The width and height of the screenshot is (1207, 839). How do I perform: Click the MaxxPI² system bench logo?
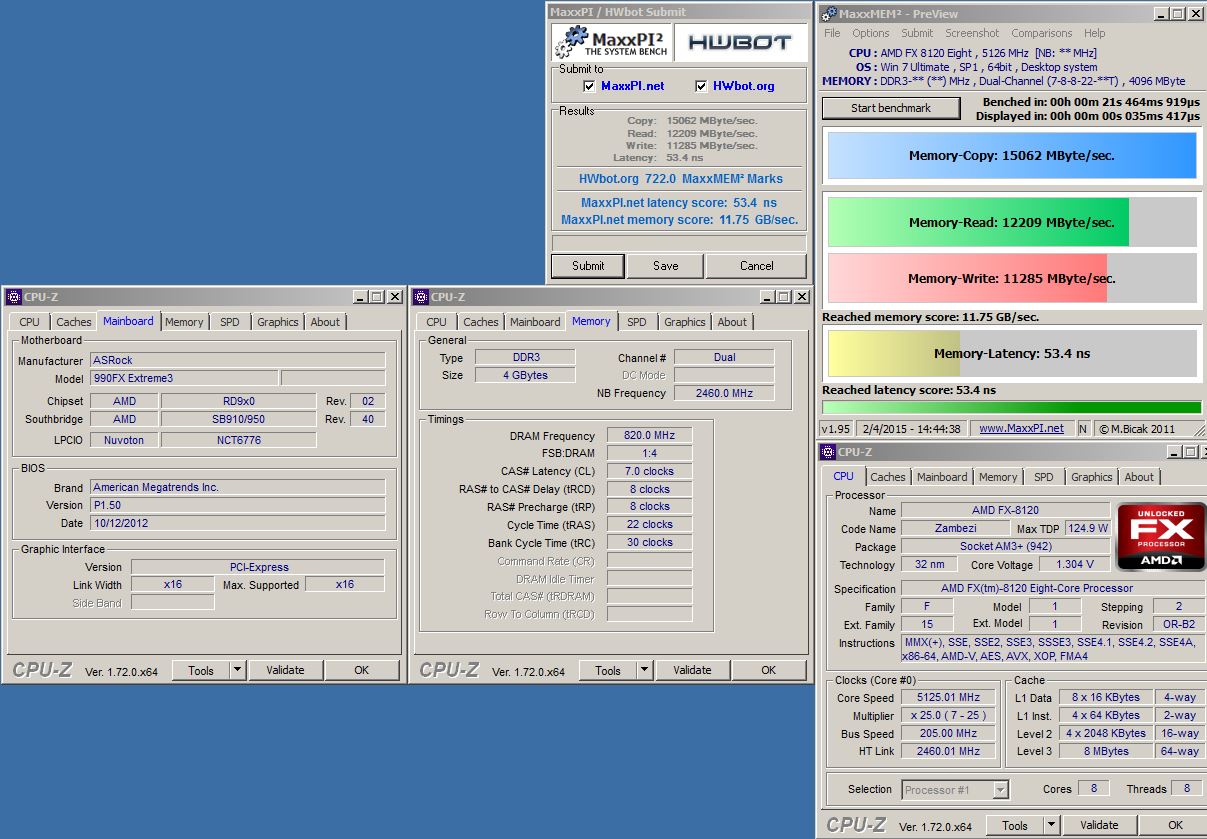coord(612,42)
